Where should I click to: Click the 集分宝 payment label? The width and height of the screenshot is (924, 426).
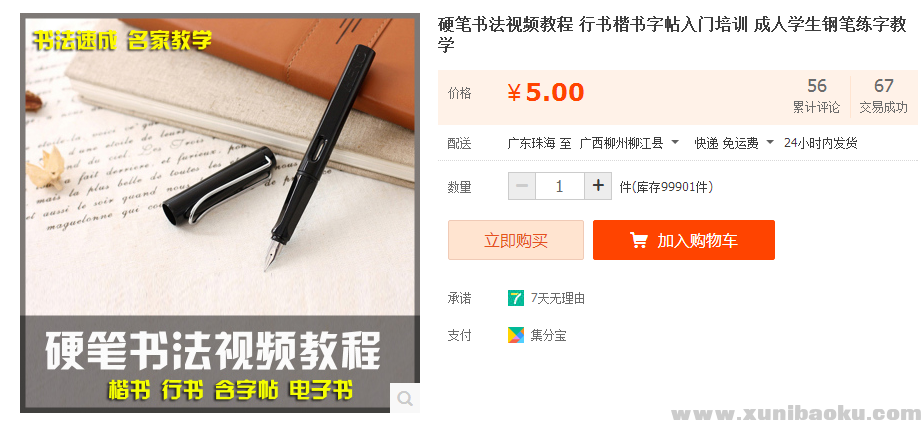[x=548, y=336]
